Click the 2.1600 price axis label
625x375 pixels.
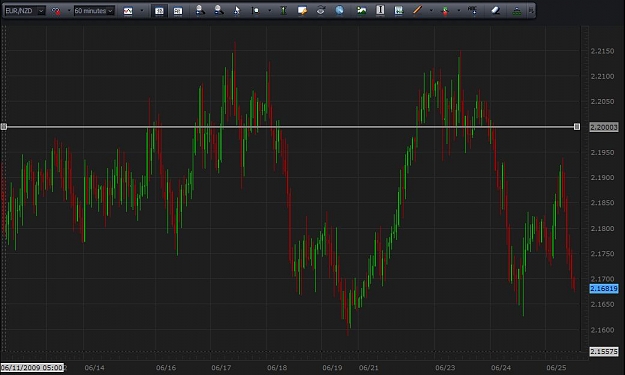[602, 330]
